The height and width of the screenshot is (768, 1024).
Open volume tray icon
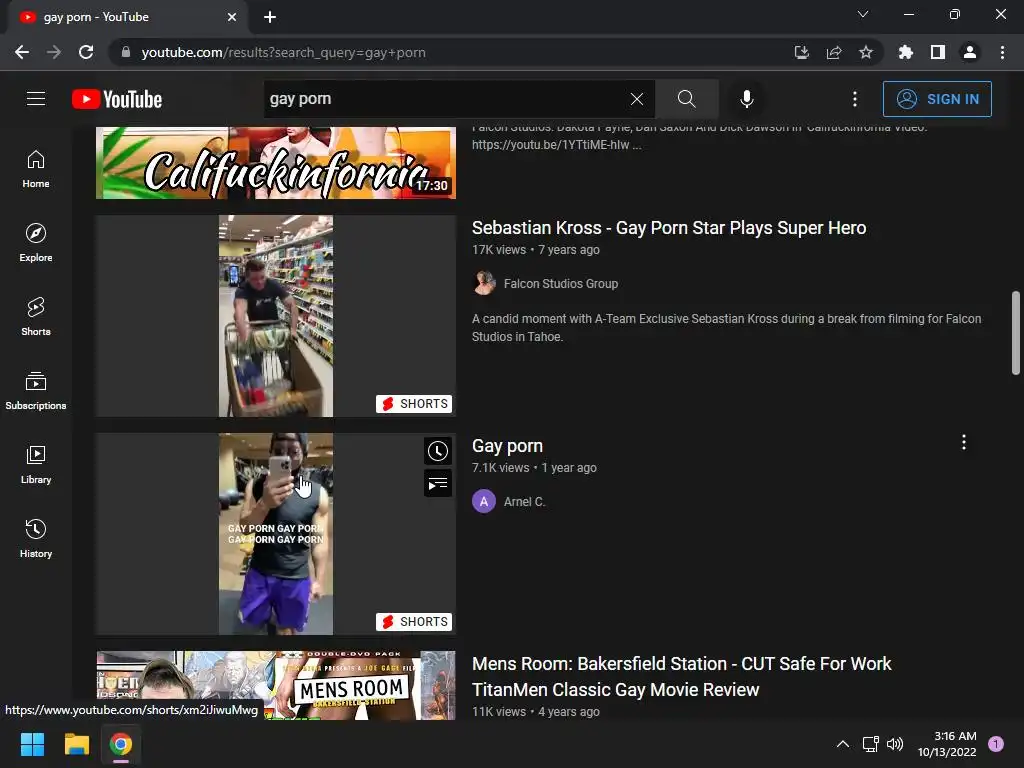click(895, 744)
